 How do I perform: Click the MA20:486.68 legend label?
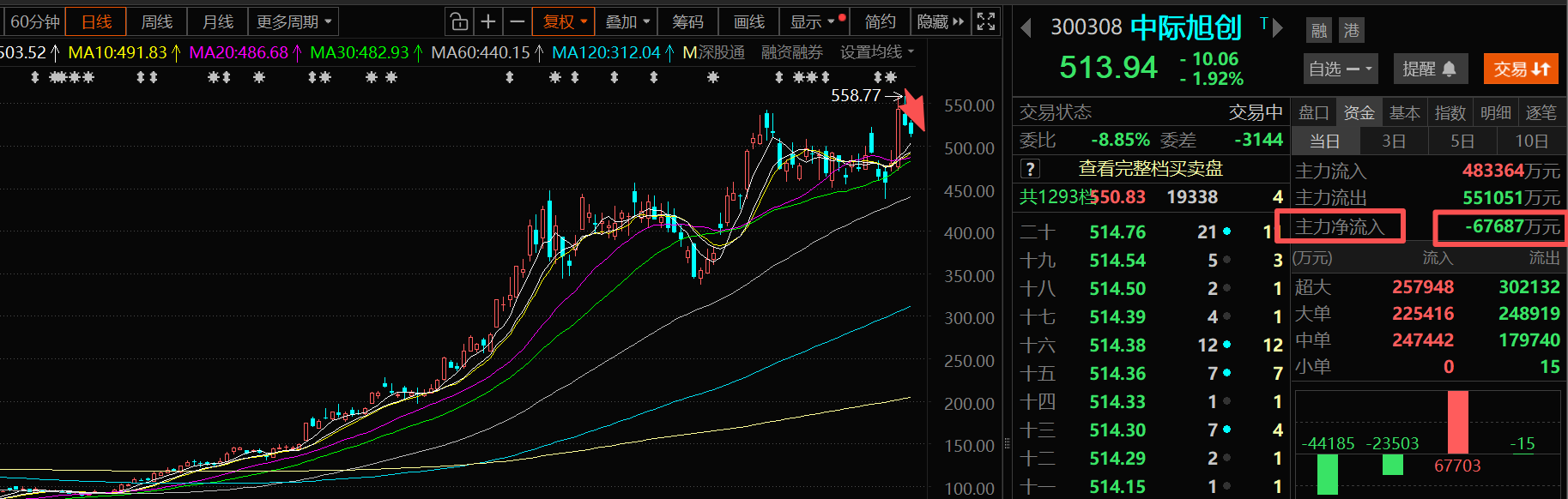point(239,52)
